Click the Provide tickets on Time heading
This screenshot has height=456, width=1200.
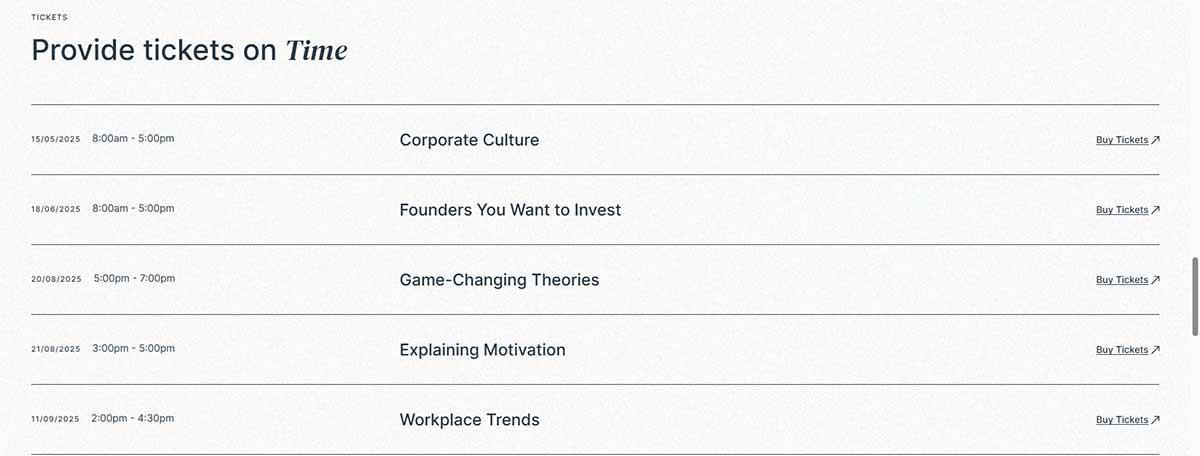click(x=189, y=50)
